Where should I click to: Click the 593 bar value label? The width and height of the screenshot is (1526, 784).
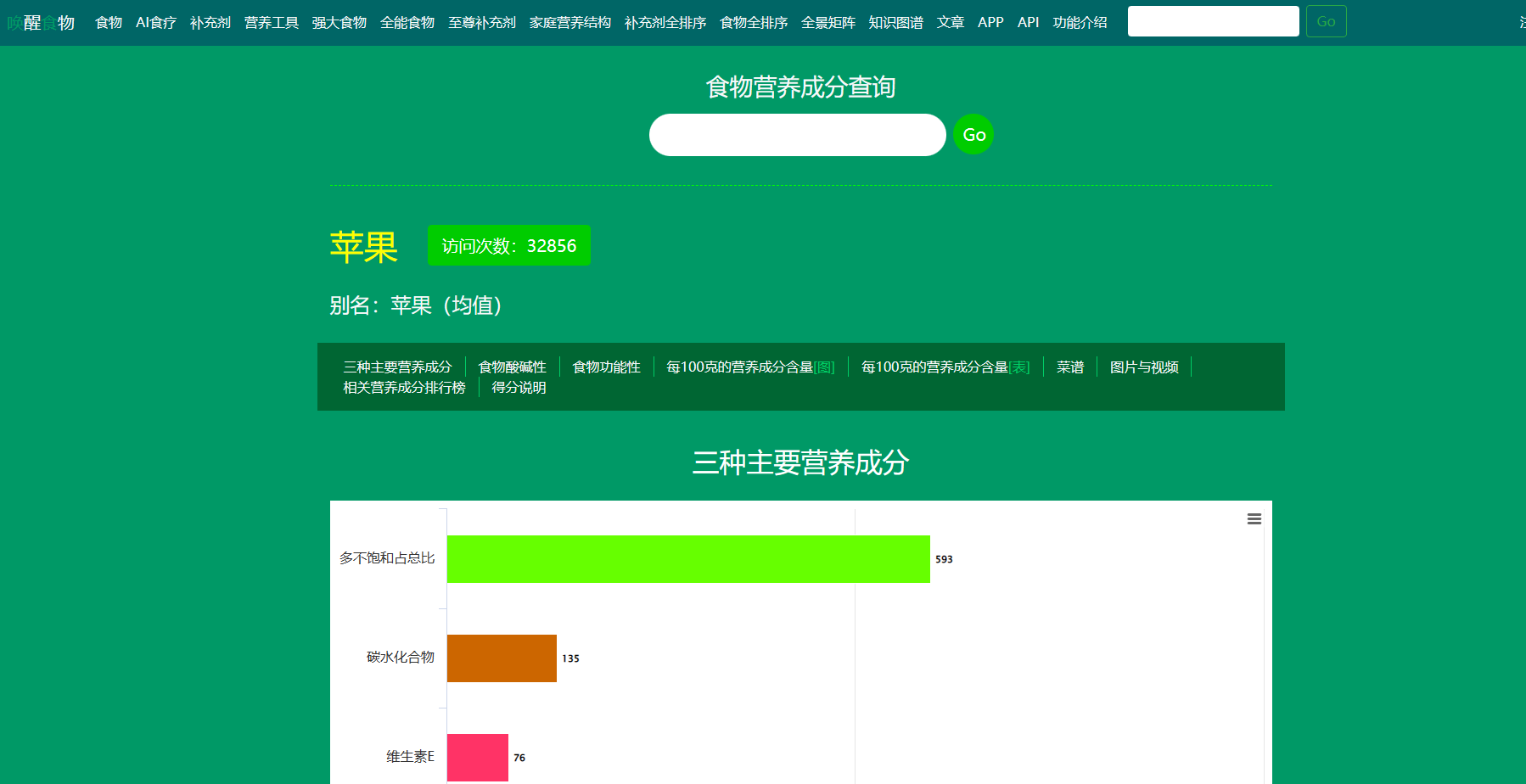(944, 559)
